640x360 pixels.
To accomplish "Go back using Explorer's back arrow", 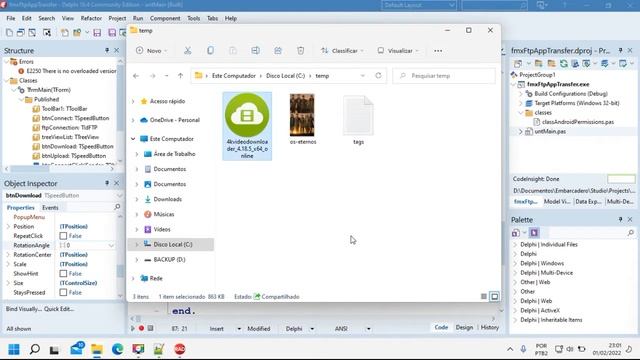I will tap(136, 76).
